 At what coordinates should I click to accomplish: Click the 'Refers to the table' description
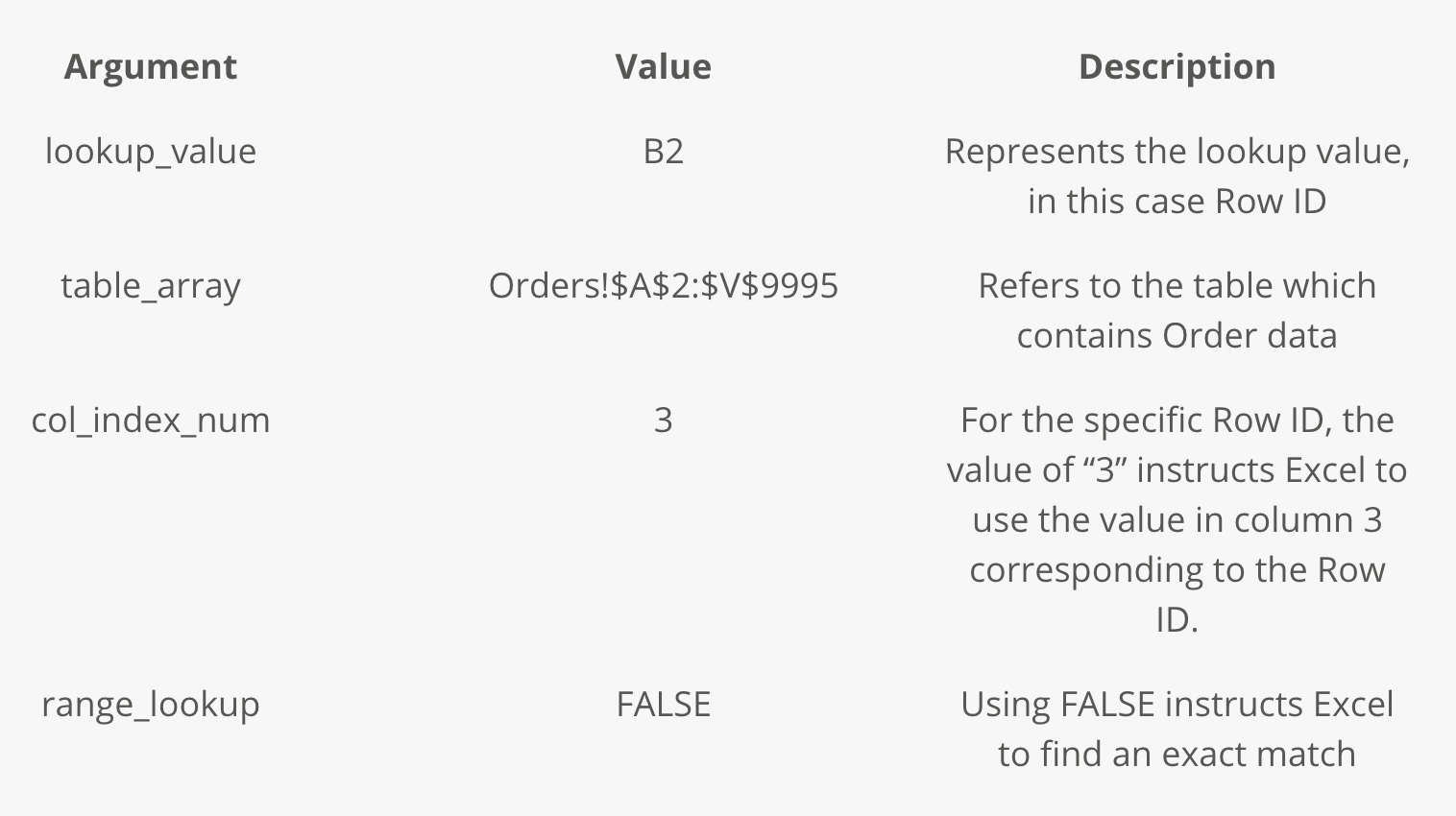pos(1177,310)
